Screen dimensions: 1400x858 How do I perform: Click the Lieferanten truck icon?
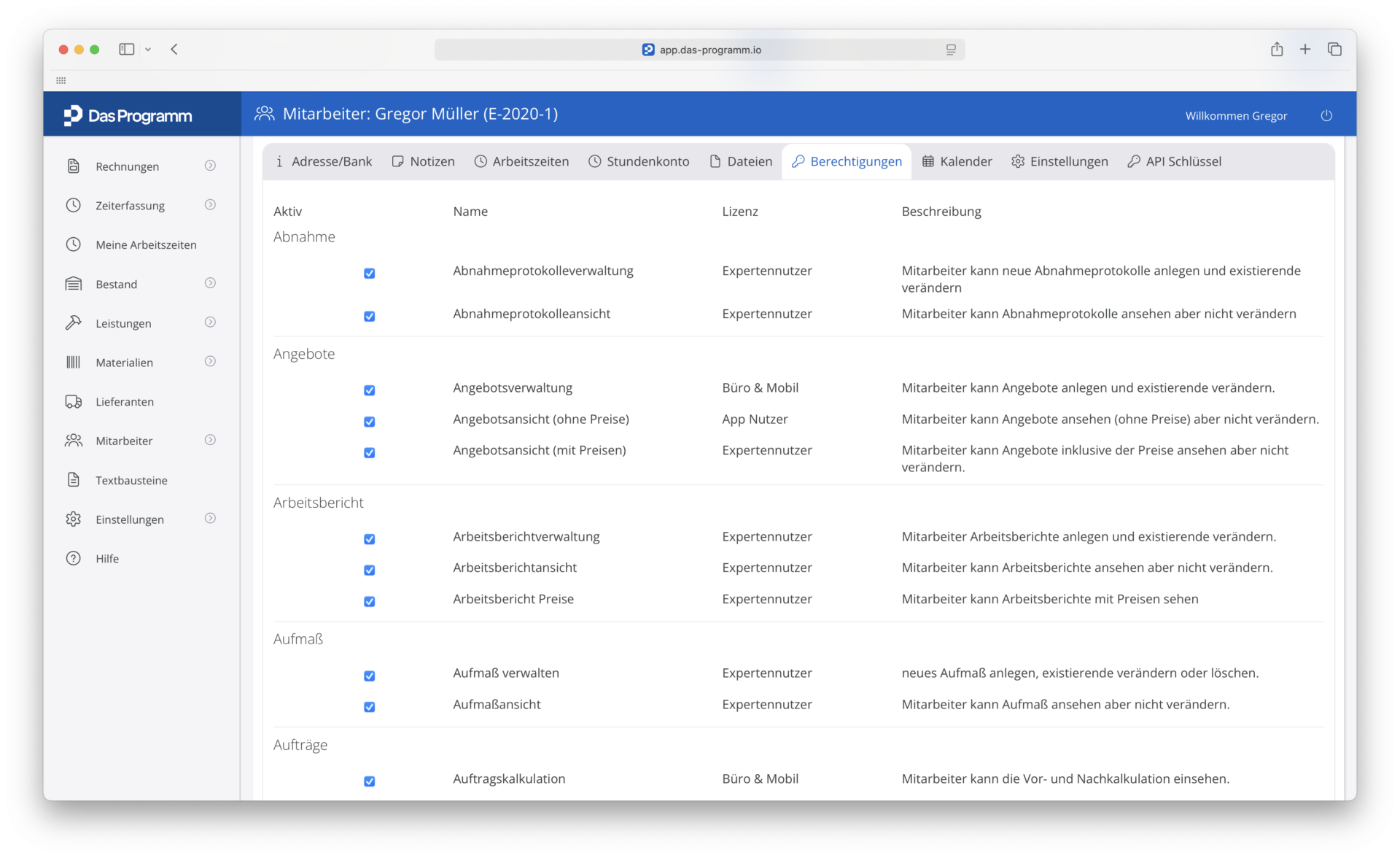pos(74,401)
